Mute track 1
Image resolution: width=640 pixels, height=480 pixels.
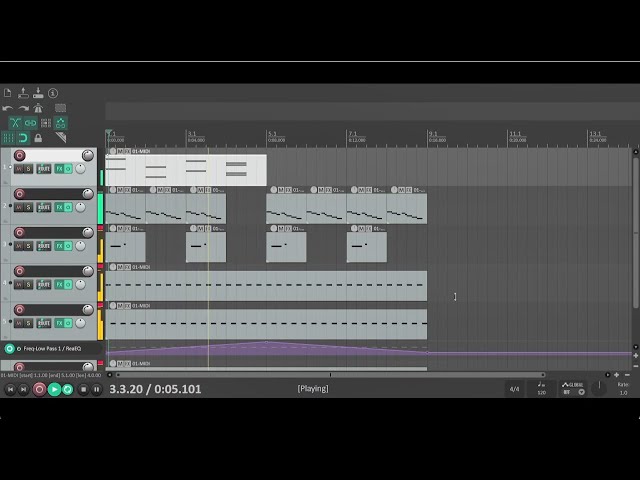click(x=19, y=169)
